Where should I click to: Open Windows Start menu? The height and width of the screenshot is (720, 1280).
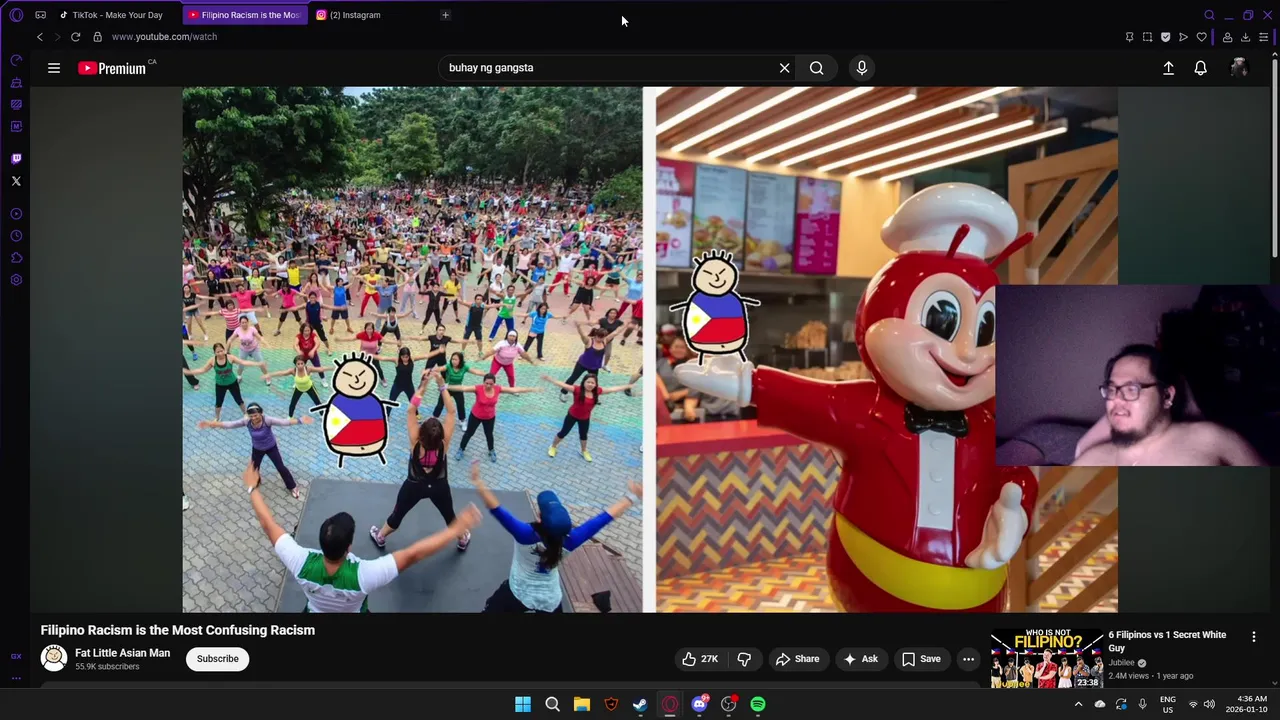[523, 704]
